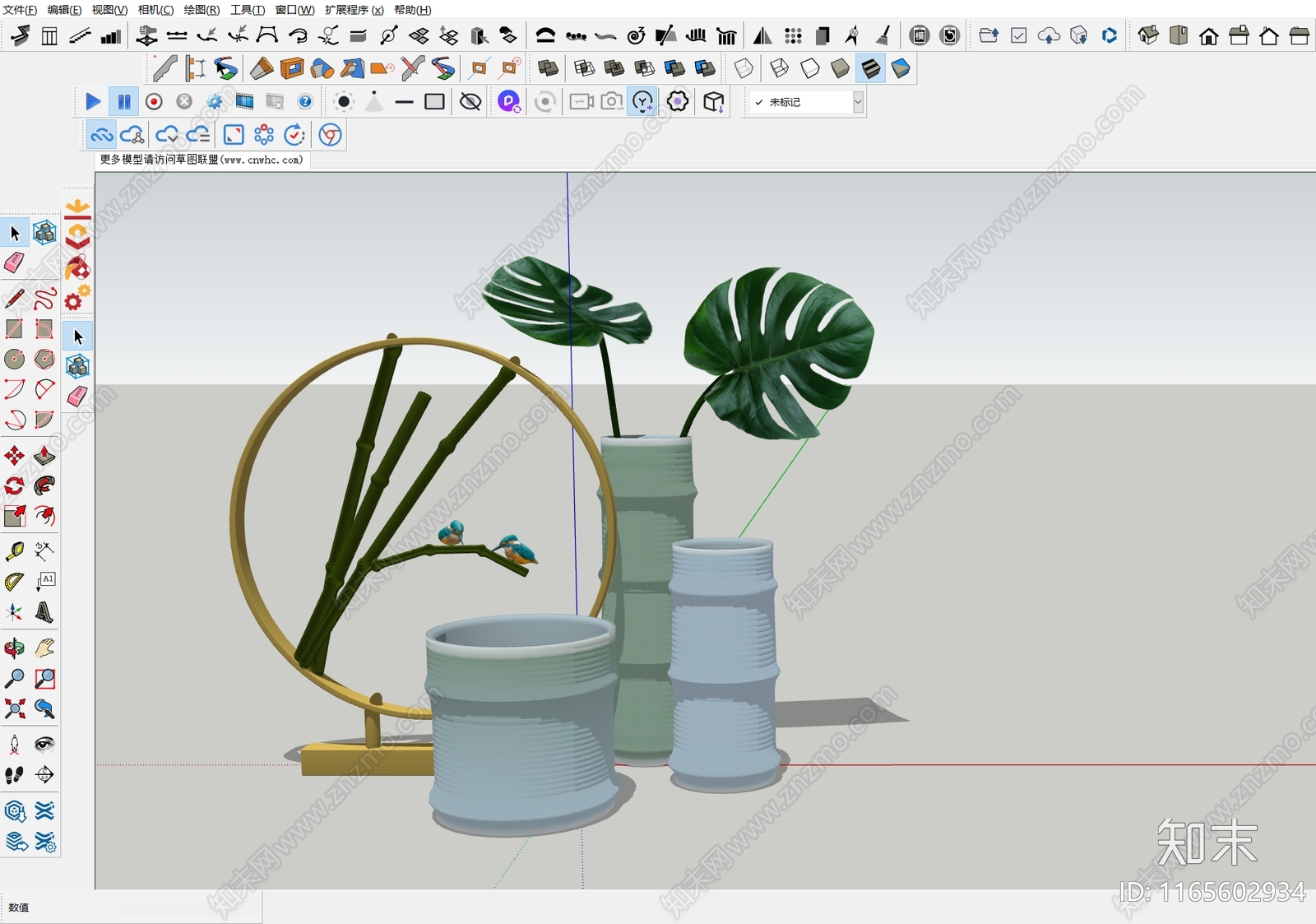Open the 相机(C) menu
The height and width of the screenshot is (924, 1316).
155,10
